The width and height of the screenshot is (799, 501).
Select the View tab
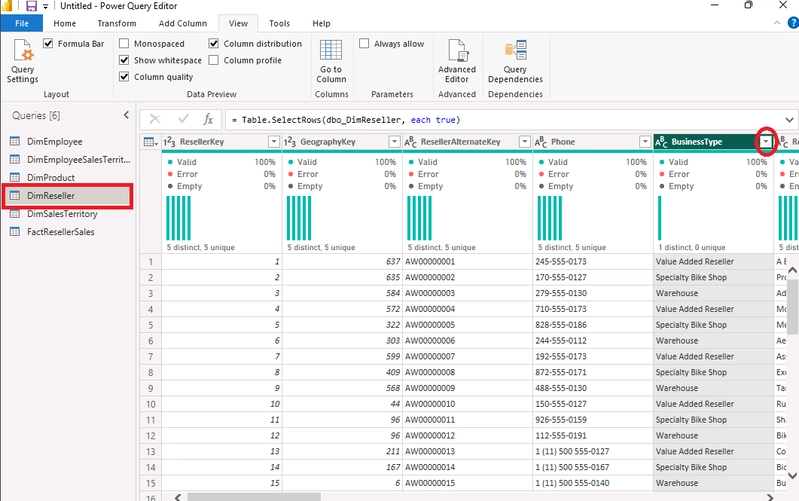point(238,23)
